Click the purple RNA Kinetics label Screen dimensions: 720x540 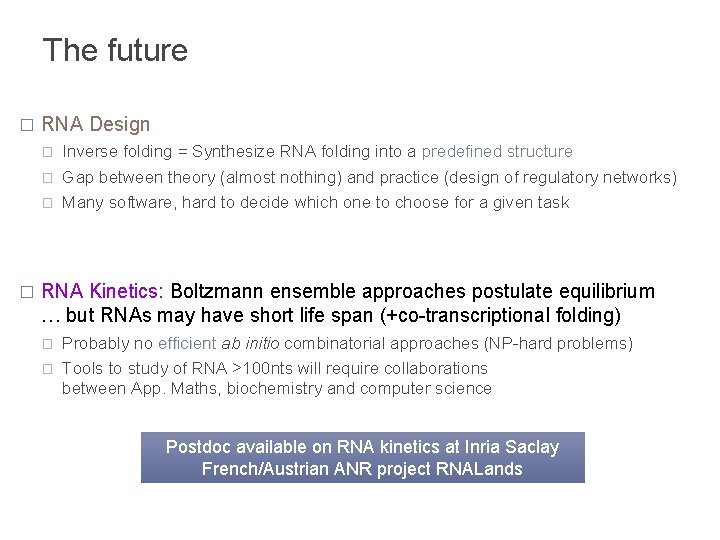(x=103, y=292)
